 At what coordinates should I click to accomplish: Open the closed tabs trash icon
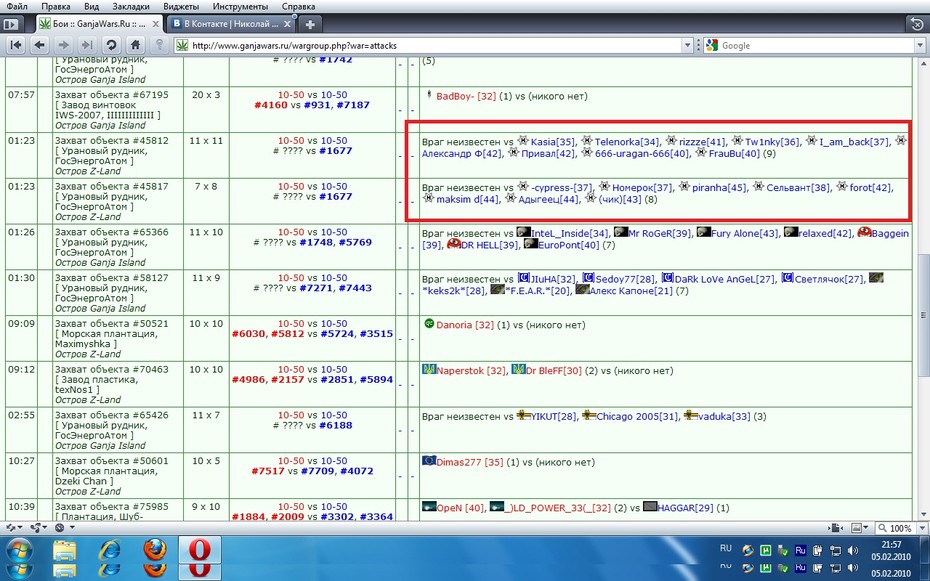[x=916, y=24]
